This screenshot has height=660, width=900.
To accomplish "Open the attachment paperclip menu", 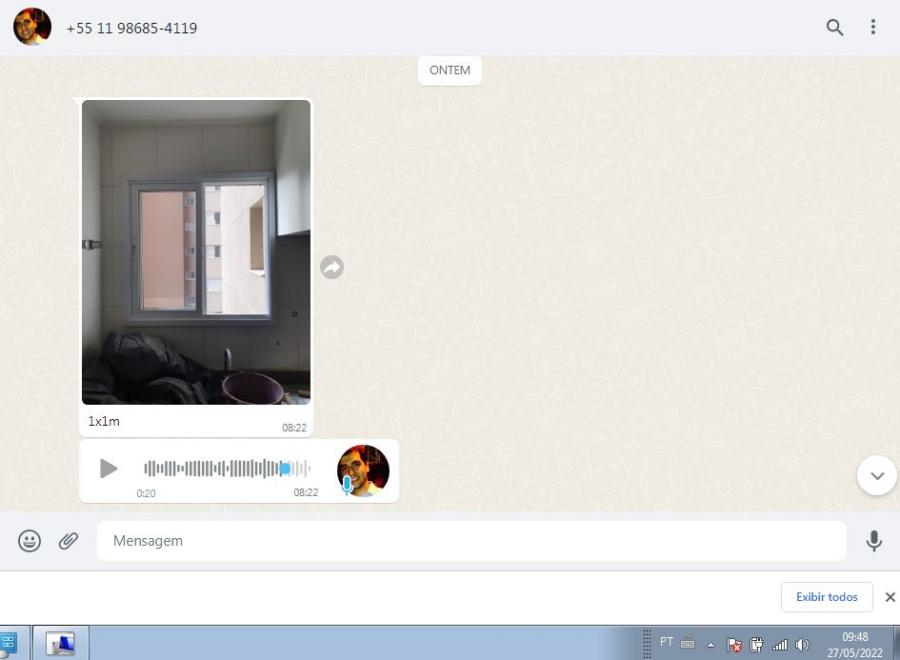I will (x=68, y=541).
